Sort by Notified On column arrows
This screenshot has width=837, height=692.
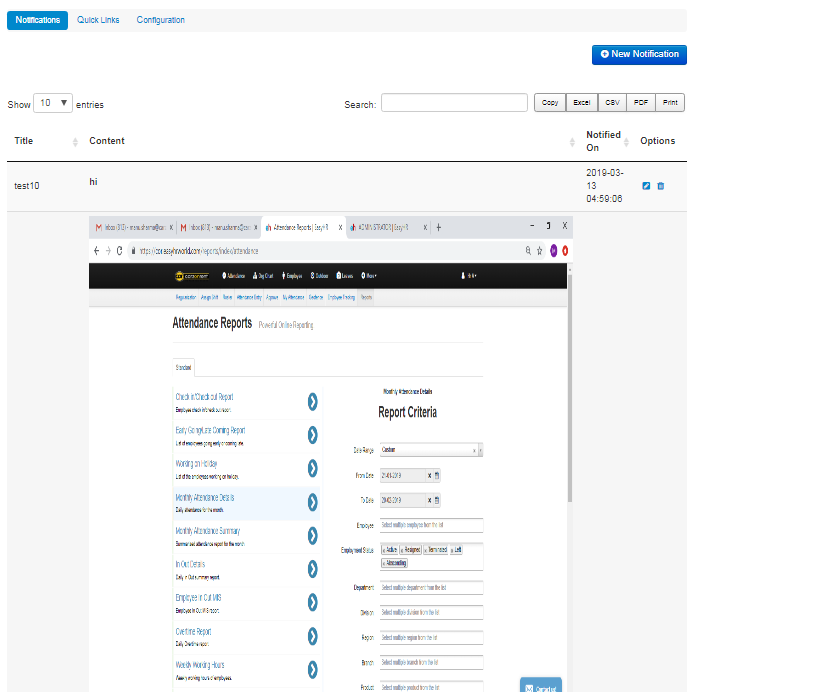point(630,142)
